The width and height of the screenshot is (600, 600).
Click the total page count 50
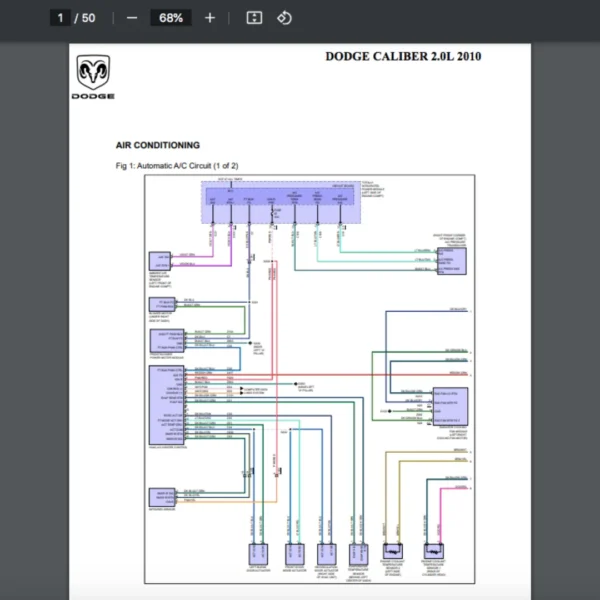click(89, 18)
